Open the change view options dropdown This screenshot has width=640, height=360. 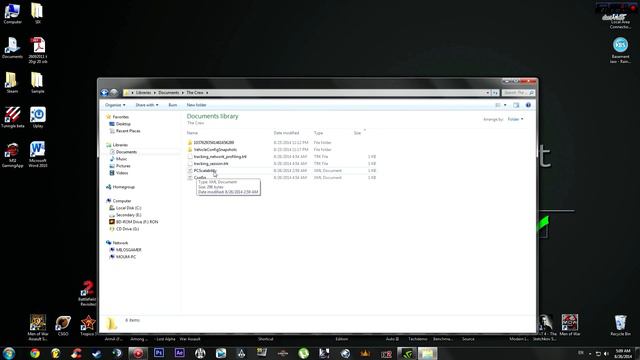click(505, 105)
